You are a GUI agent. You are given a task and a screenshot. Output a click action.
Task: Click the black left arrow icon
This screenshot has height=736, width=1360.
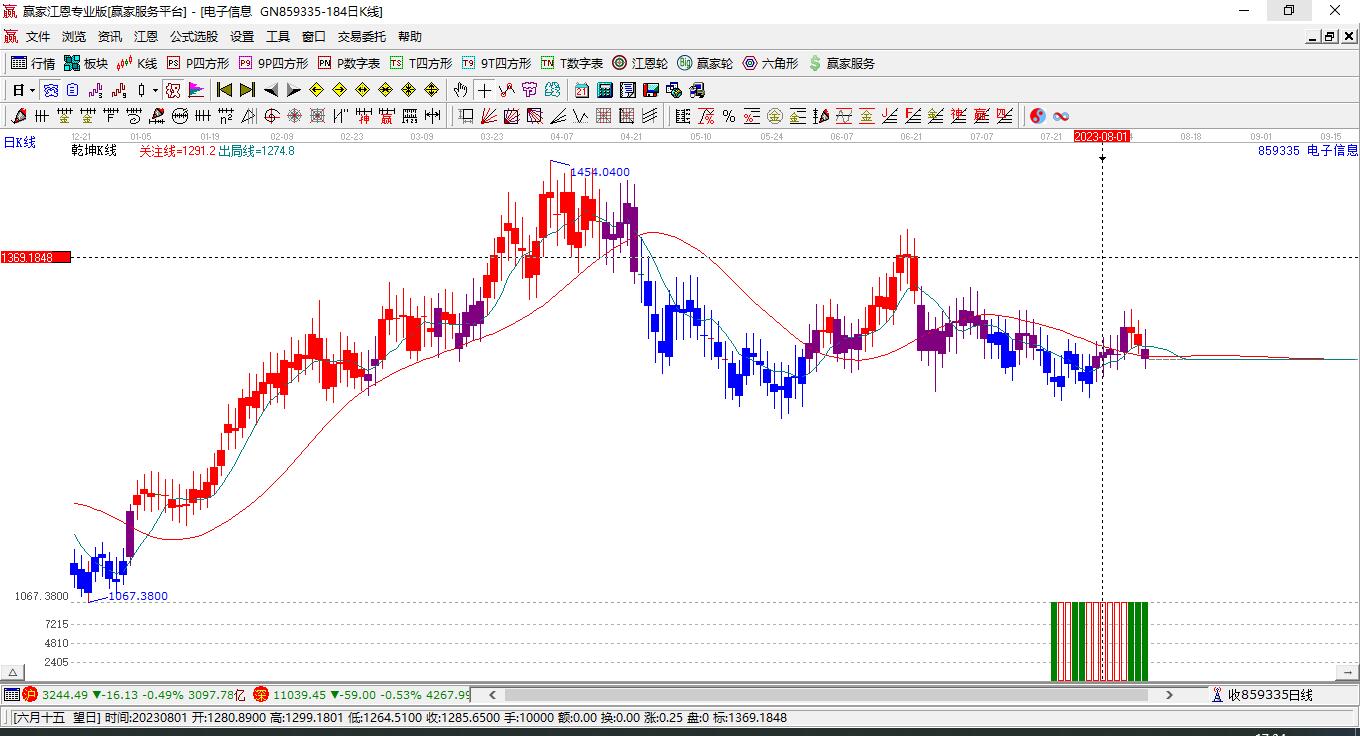click(270, 90)
